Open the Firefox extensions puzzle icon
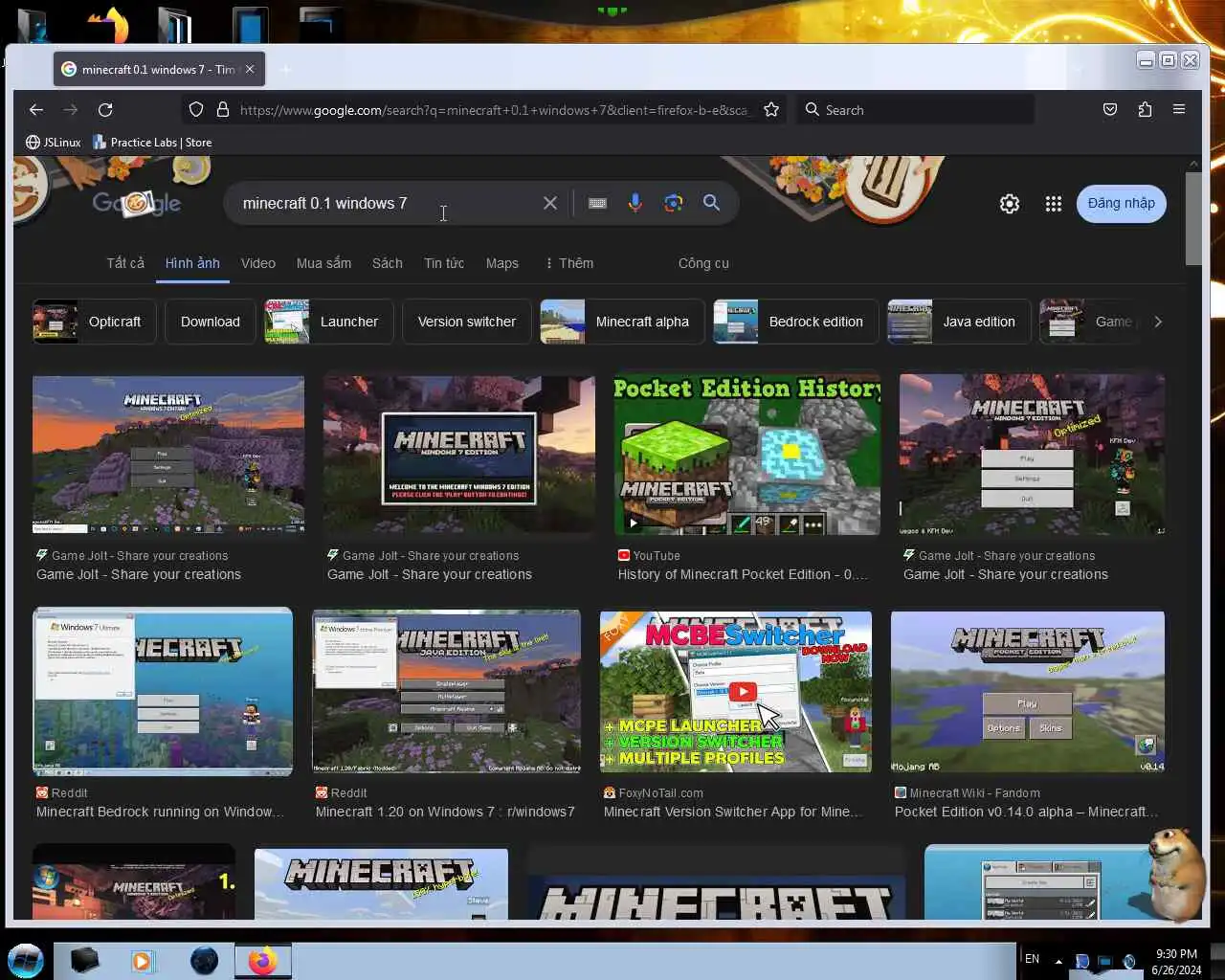The height and width of the screenshot is (980, 1225). click(1145, 110)
